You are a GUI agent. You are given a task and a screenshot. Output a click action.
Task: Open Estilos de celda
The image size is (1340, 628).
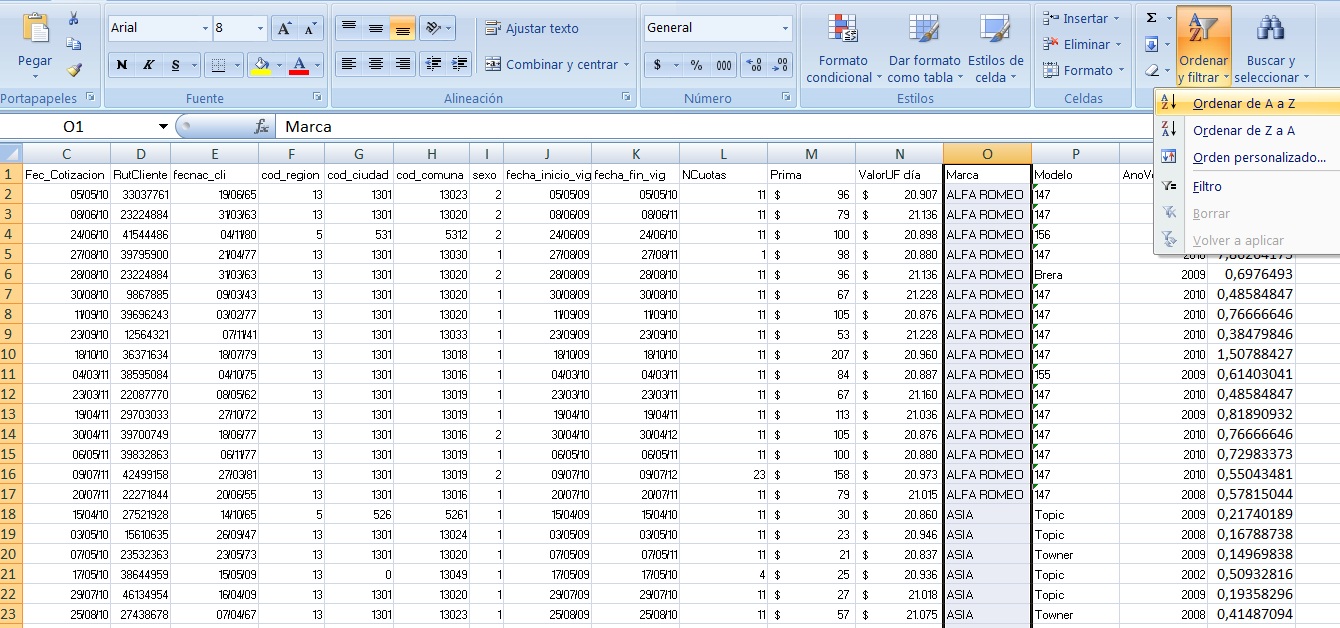[996, 47]
